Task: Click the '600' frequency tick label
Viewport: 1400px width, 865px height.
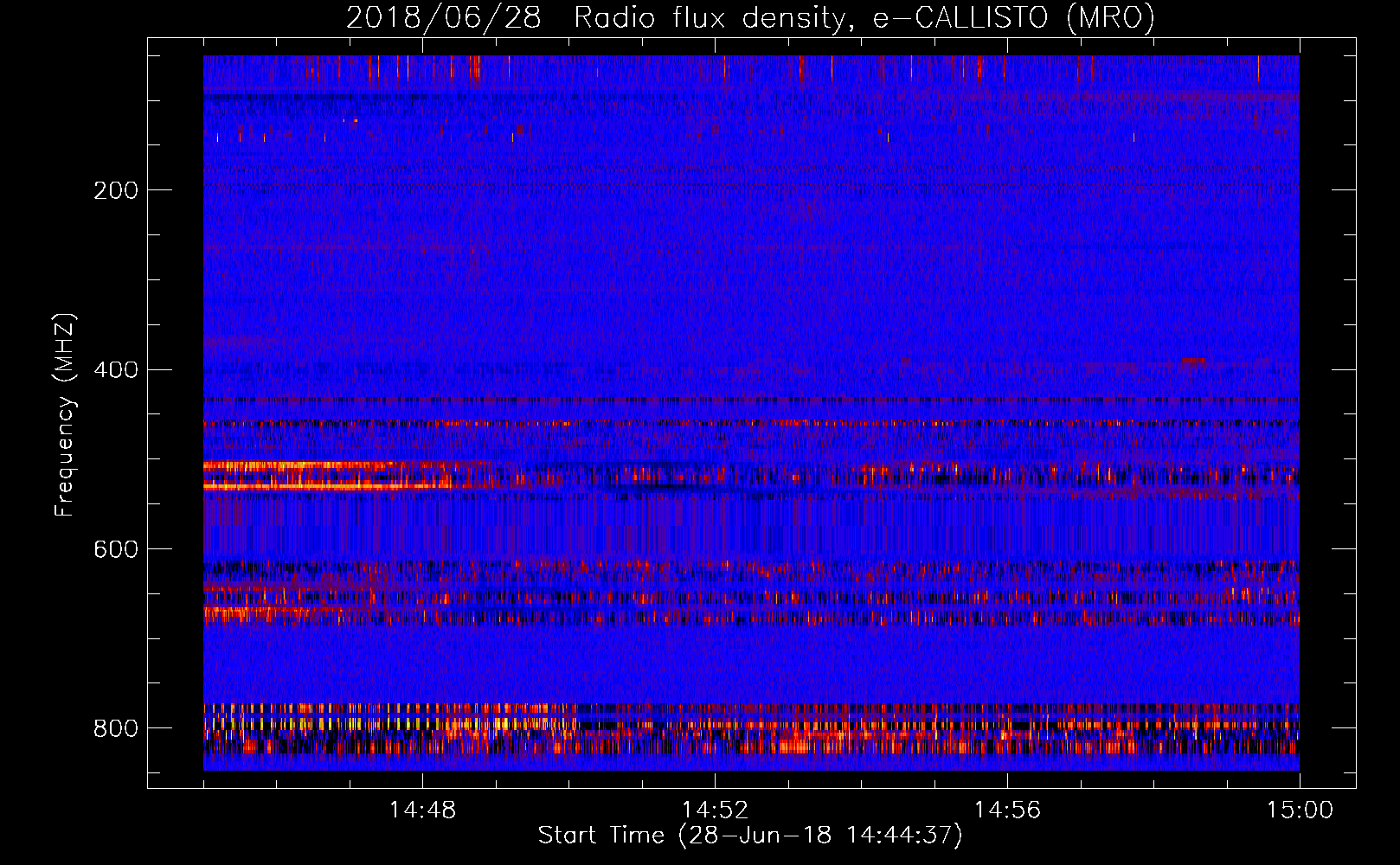Action: [x=116, y=550]
